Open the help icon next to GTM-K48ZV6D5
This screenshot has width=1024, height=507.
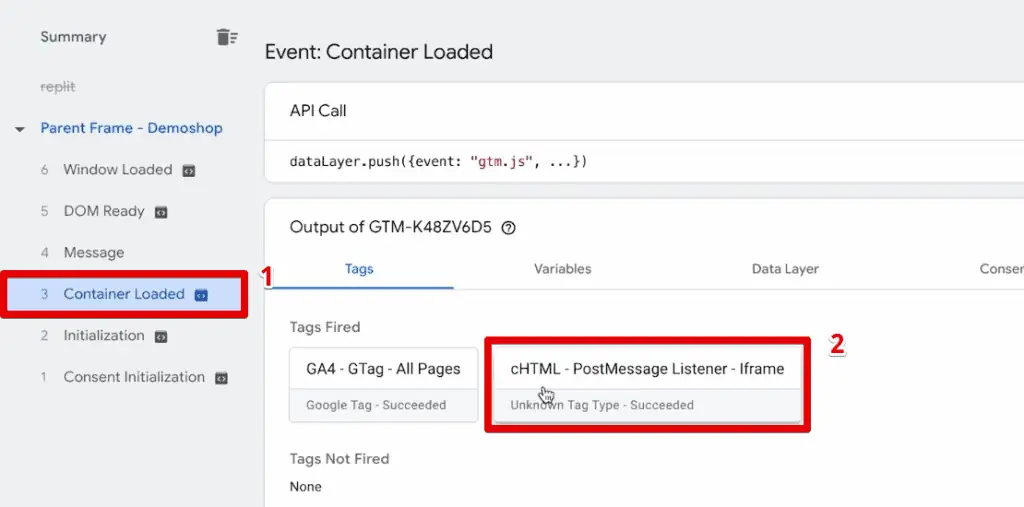pyautogui.click(x=508, y=228)
